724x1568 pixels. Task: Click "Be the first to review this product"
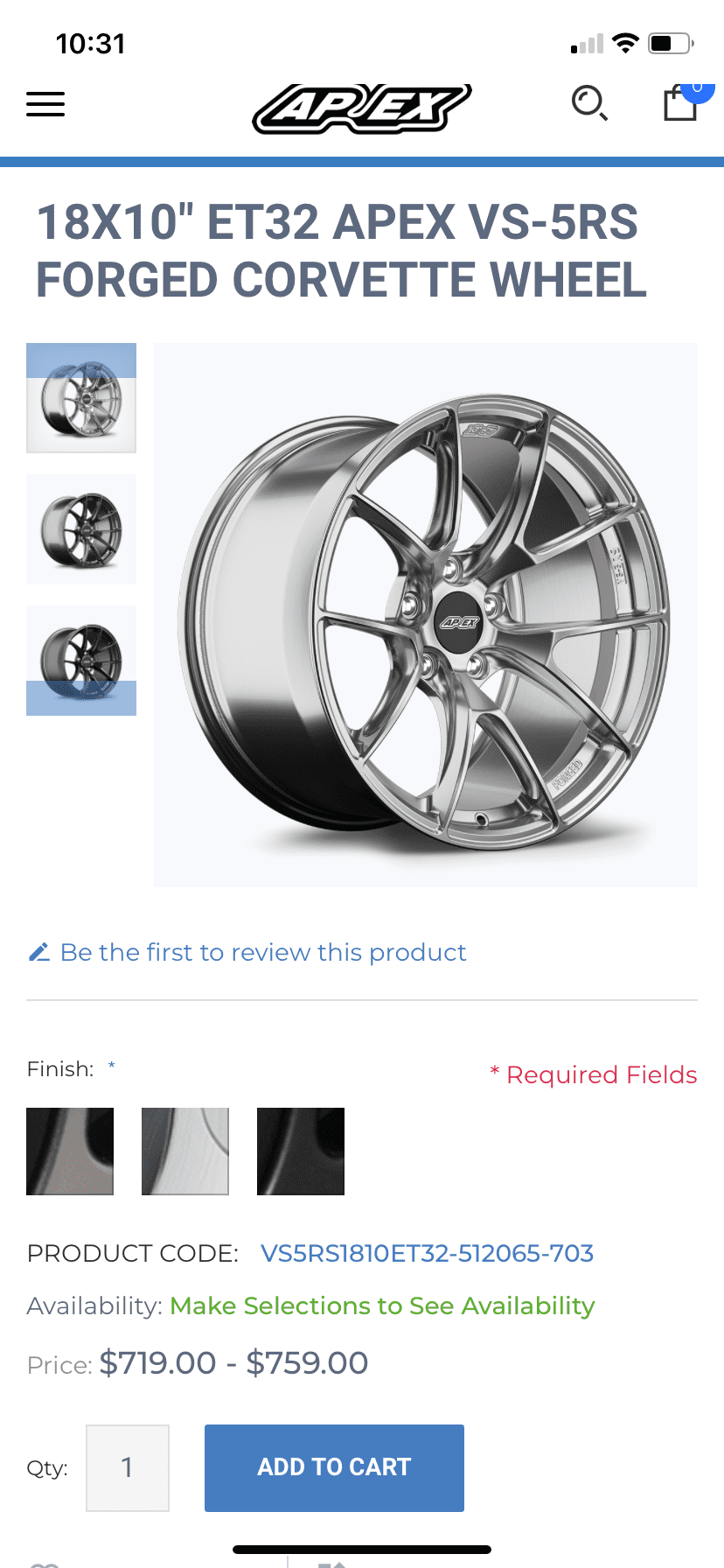point(263,952)
